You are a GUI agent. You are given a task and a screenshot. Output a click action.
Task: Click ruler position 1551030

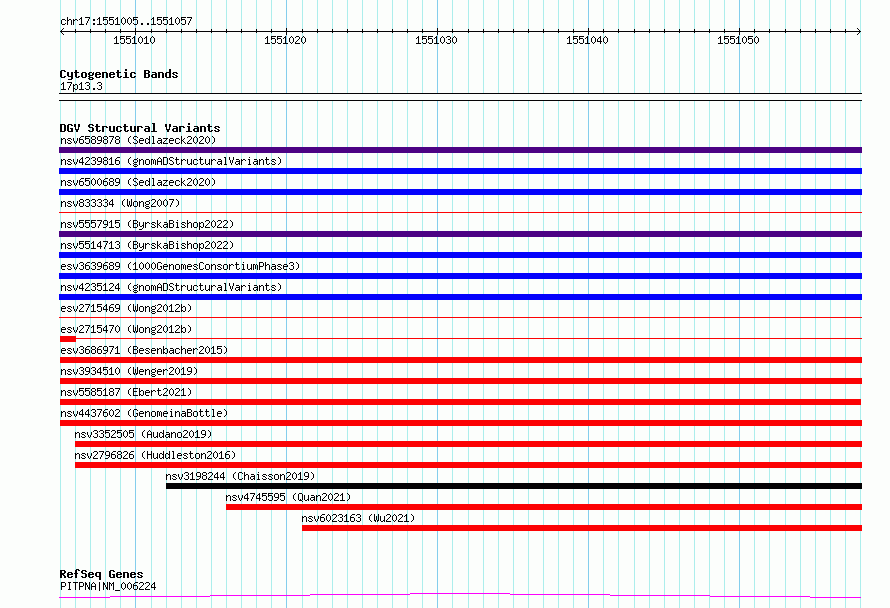(x=436, y=40)
